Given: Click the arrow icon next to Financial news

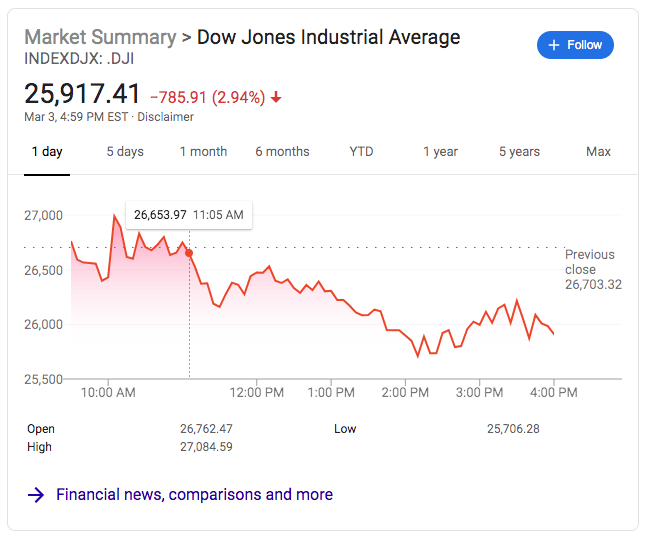Looking at the screenshot, I should pyautogui.click(x=36, y=495).
